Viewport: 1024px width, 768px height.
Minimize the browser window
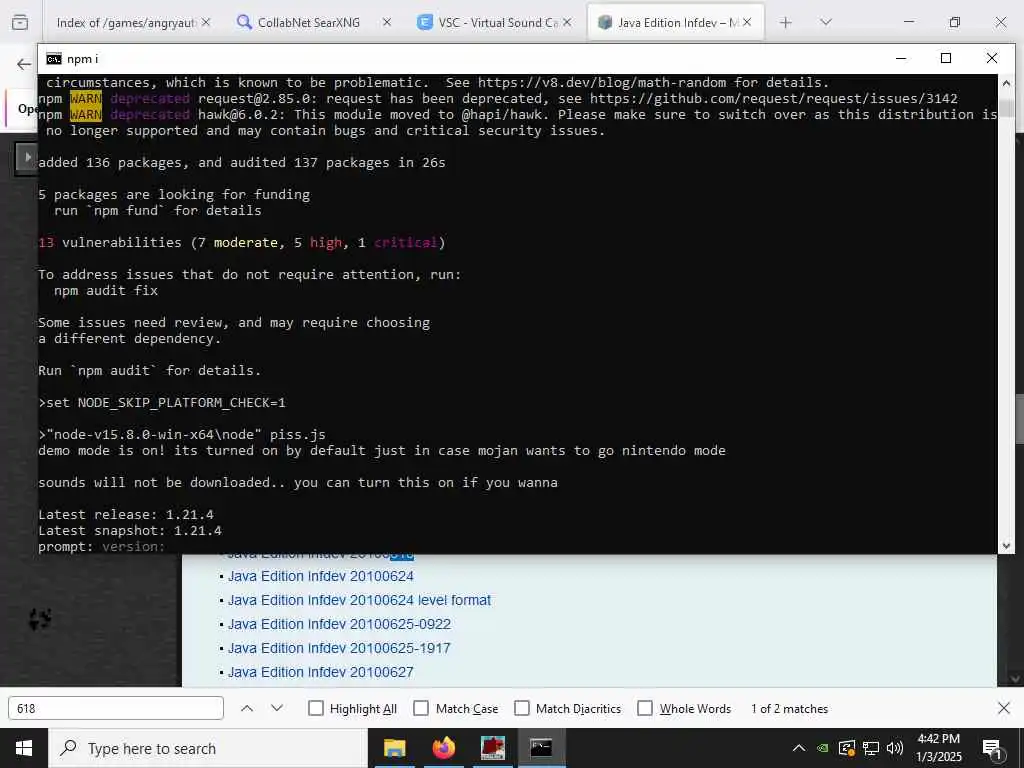click(908, 22)
